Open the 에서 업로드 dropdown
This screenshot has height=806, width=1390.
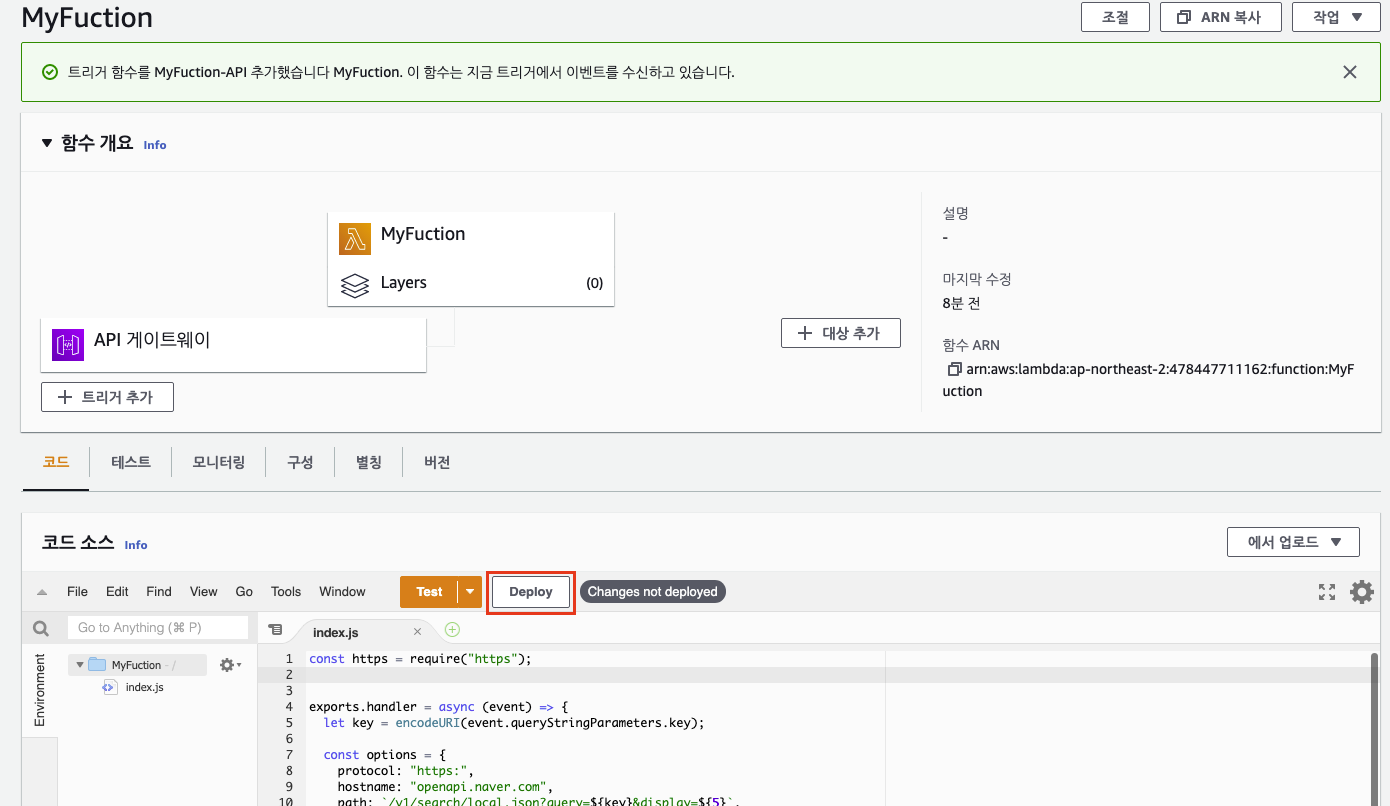1293,542
